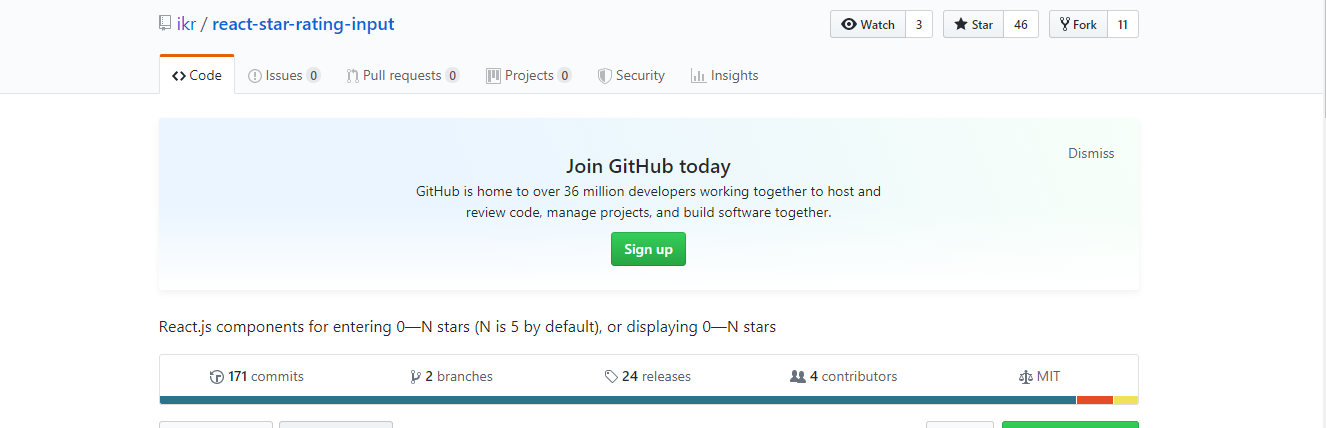Screen dimensions: 1326x428
Task: Dismiss the Join GitHub banner
Action: (x=1091, y=153)
